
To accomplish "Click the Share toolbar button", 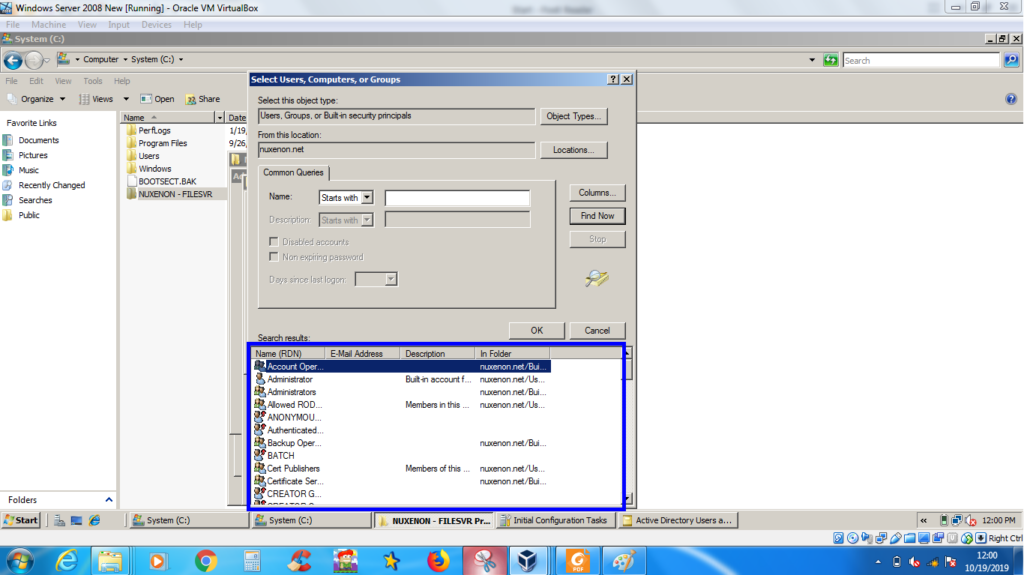I will pos(203,99).
